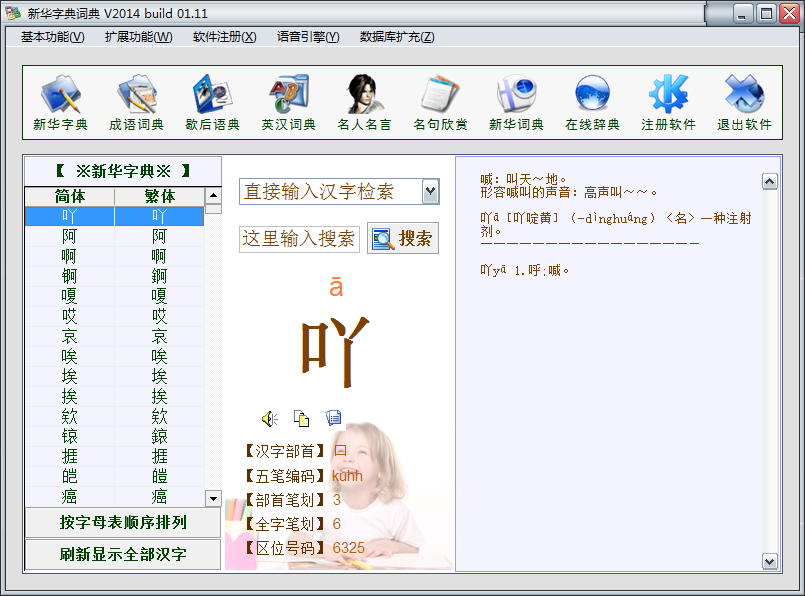Open the 软件注册(X) menu
The image size is (805, 596).
point(225,37)
